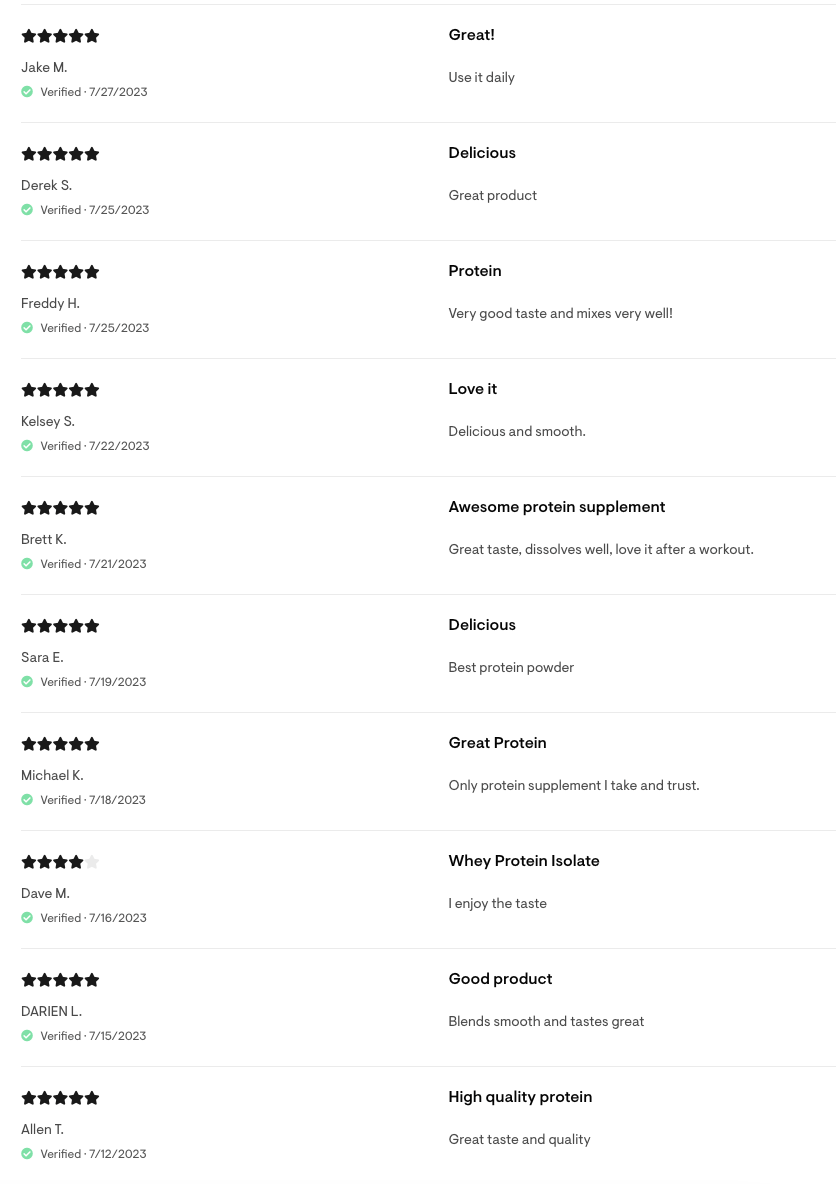
Task: Click the "Great Protein" review title
Action: 497,743
